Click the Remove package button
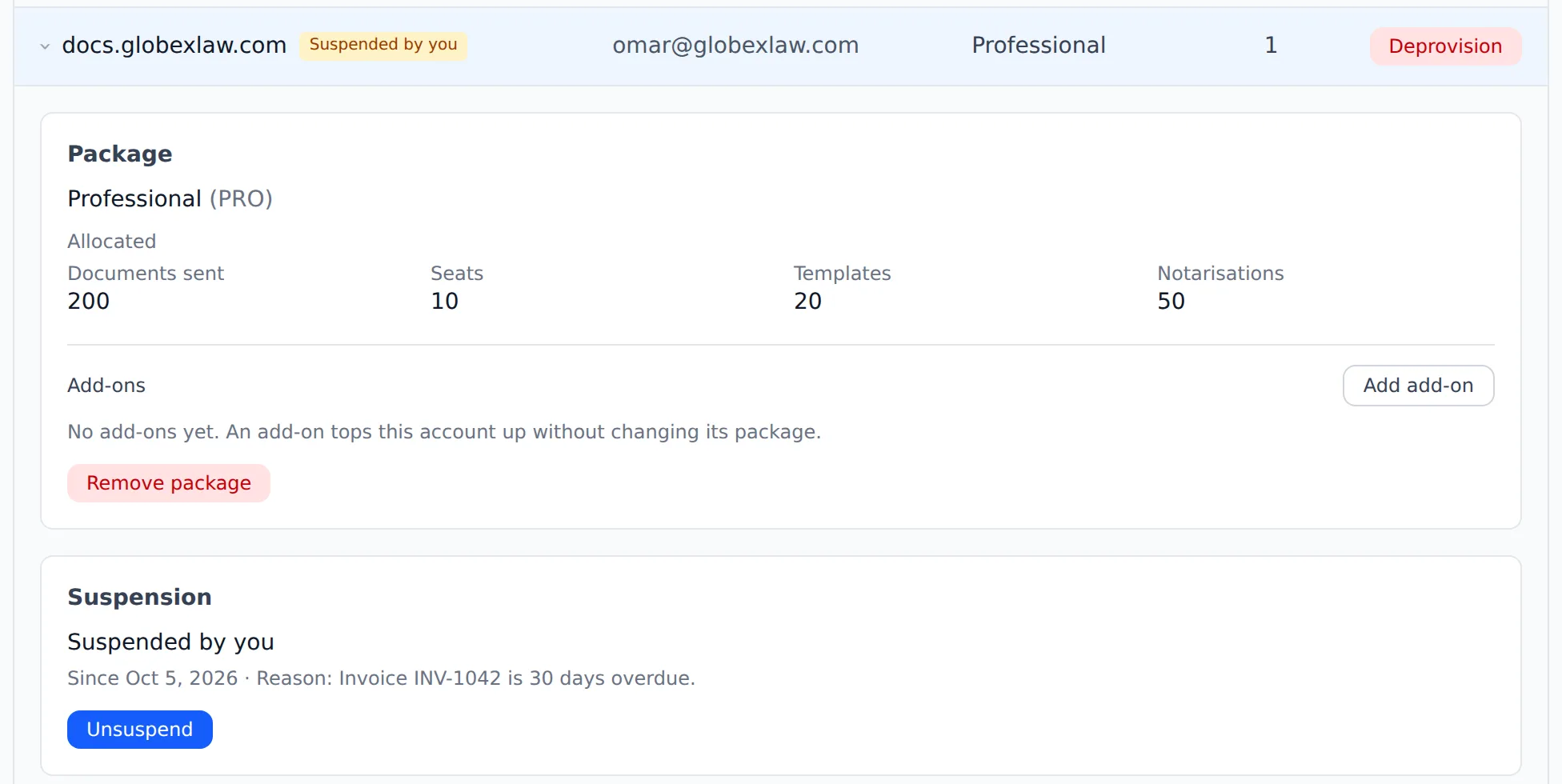Image resolution: width=1562 pixels, height=784 pixels. click(169, 483)
